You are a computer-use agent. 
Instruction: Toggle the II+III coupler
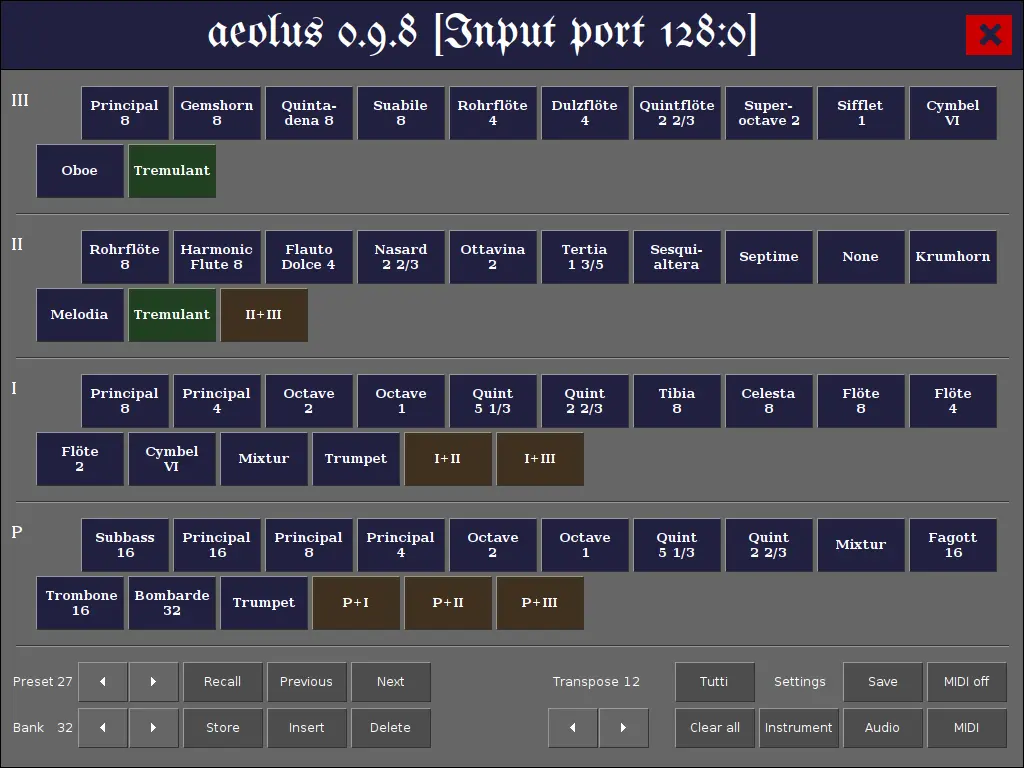[264, 315]
